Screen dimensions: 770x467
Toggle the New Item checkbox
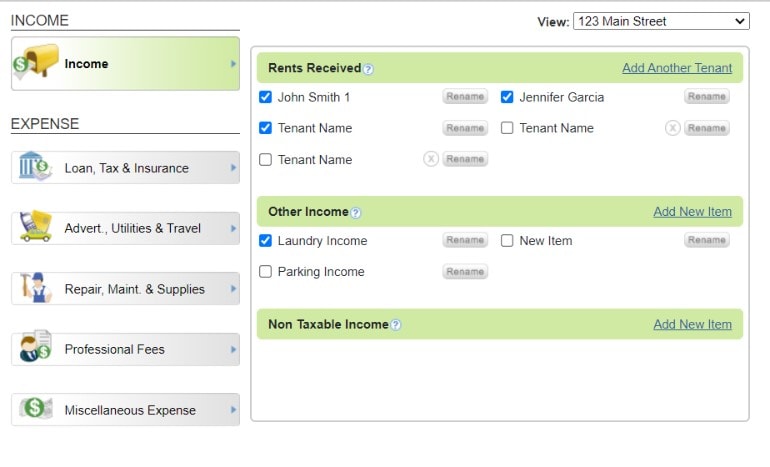[x=507, y=241]
